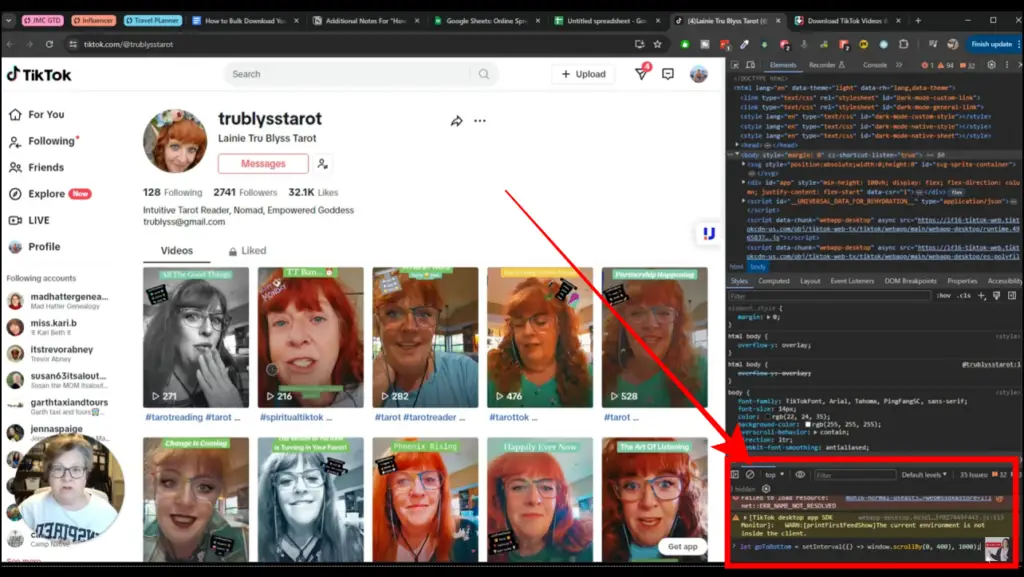Expand the head element node
Viewport: 1024px width, 577px height.
click(737, 145)
